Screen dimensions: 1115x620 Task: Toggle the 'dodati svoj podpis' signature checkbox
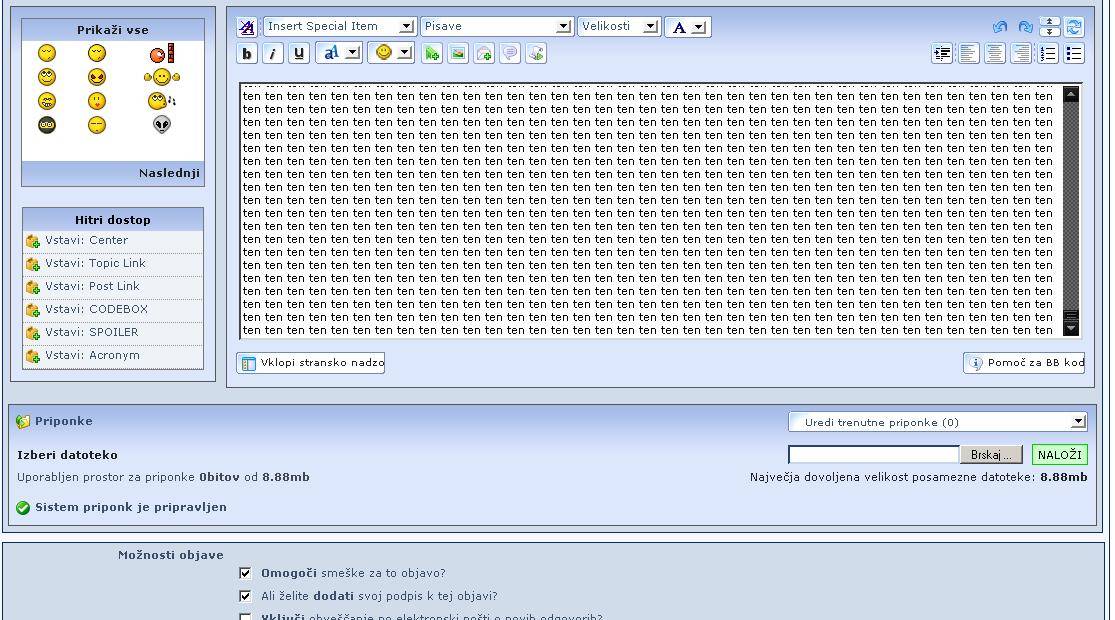point(245,596)
